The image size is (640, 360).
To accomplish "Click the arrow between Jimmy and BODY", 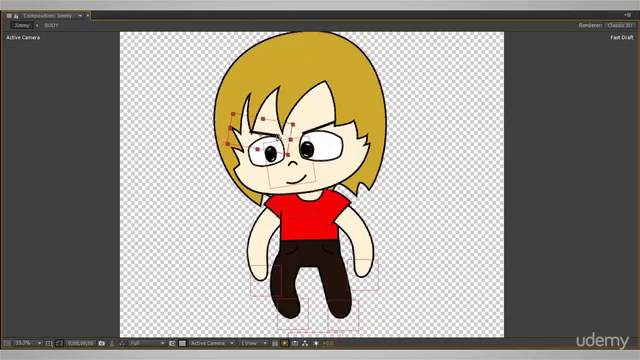I will (x=37, y=25).
